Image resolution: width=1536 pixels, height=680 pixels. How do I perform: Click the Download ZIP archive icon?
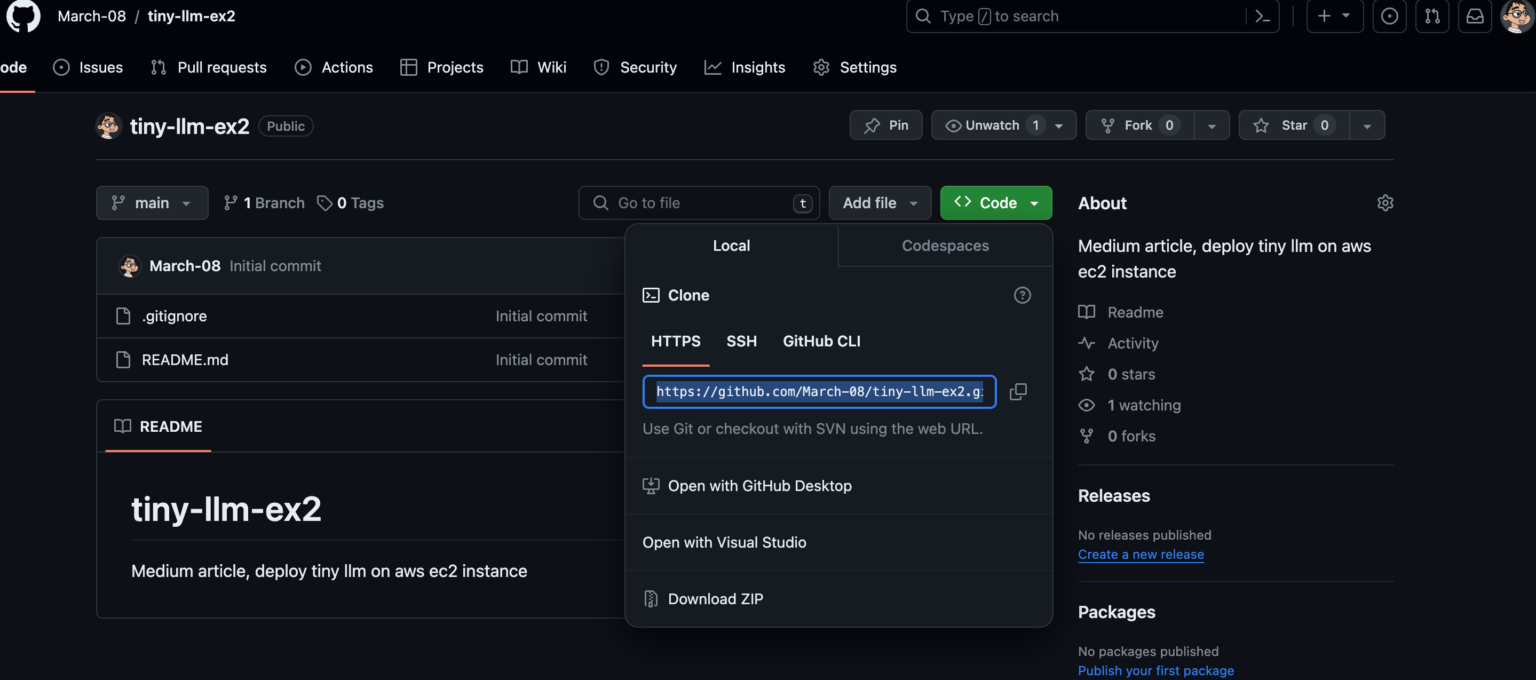coord(651,599)
